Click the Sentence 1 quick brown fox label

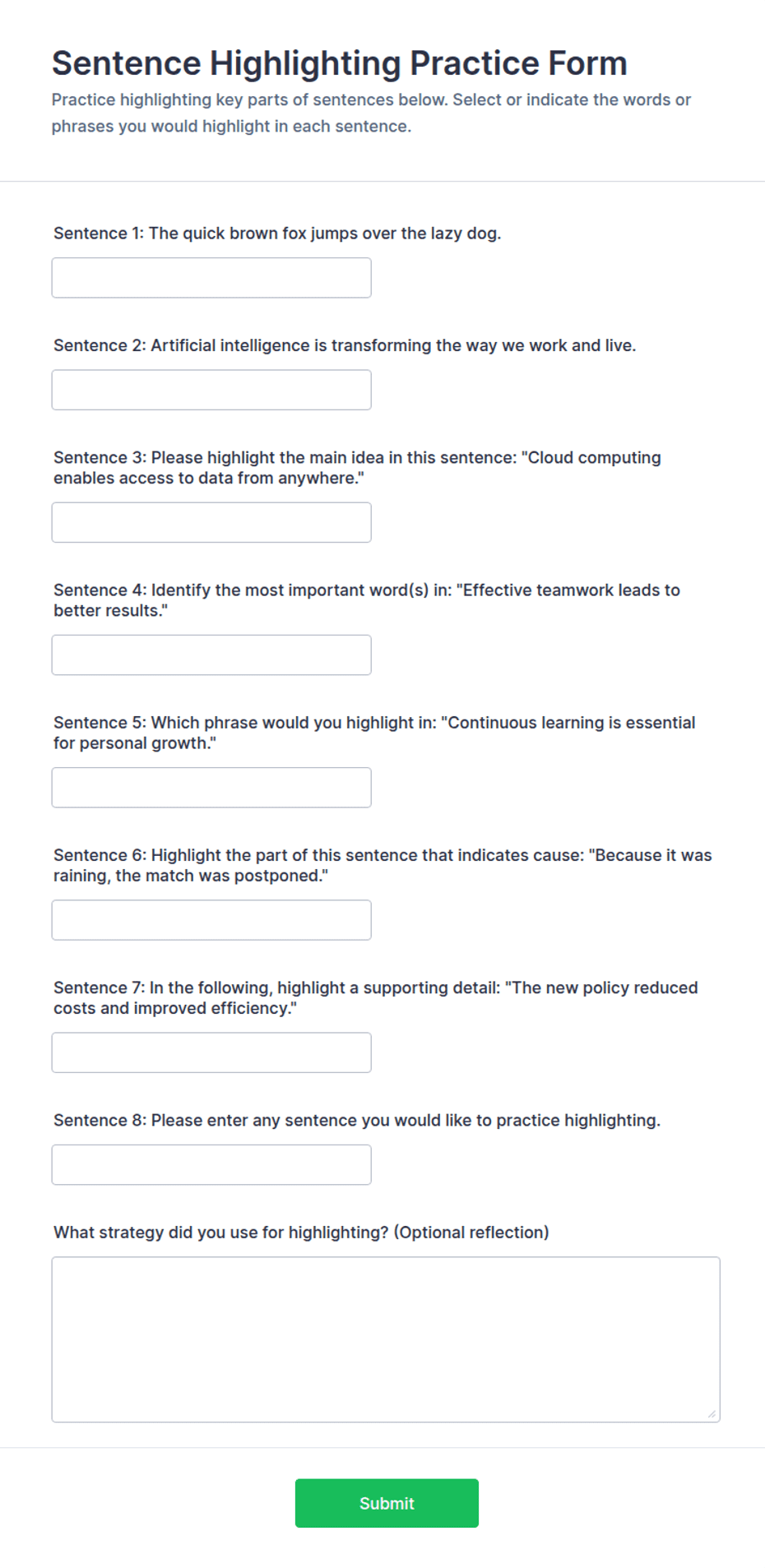(277, 234)
